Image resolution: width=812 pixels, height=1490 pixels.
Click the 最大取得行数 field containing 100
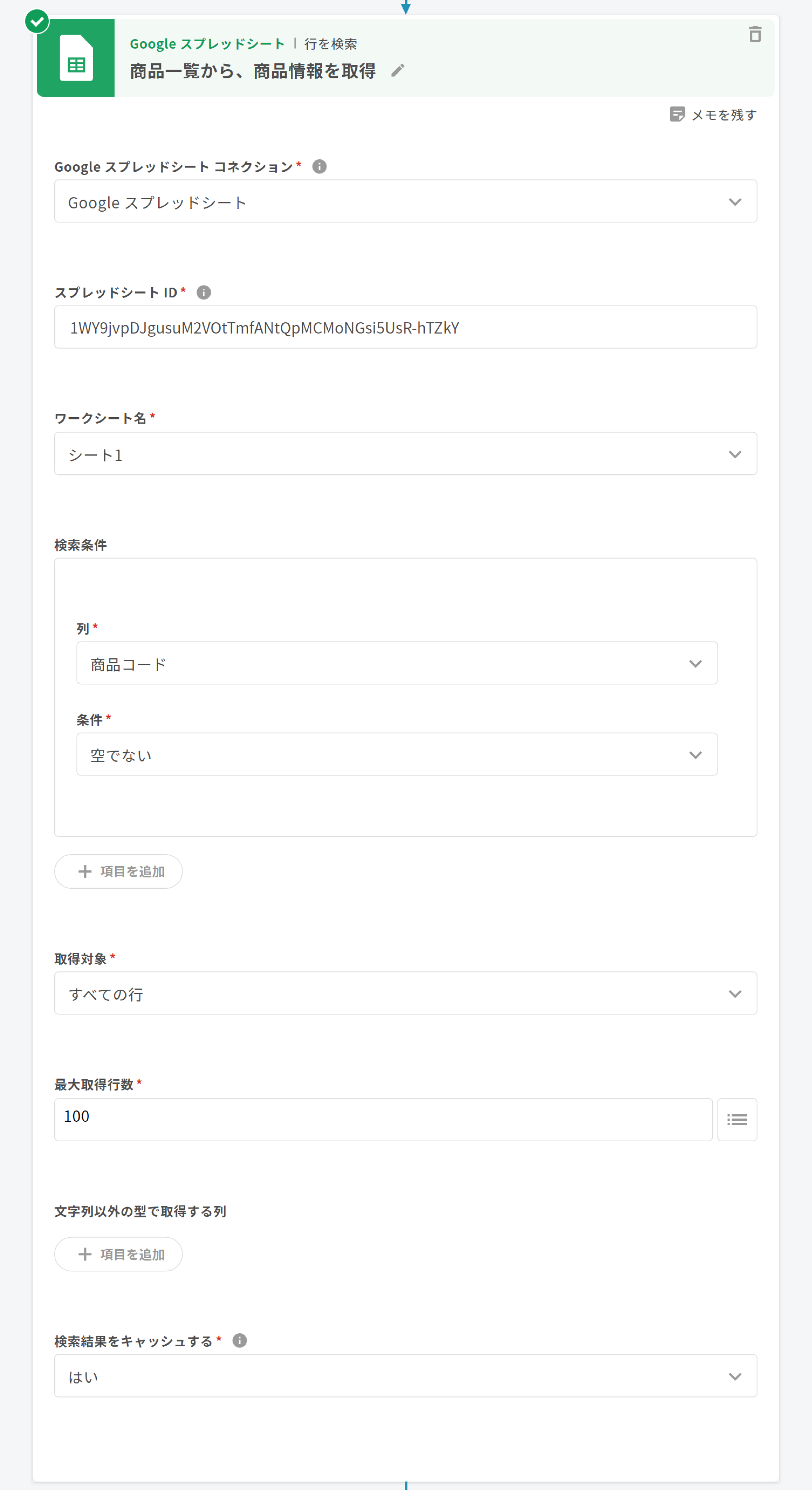pyautogui.click(x=383, y=1120)
